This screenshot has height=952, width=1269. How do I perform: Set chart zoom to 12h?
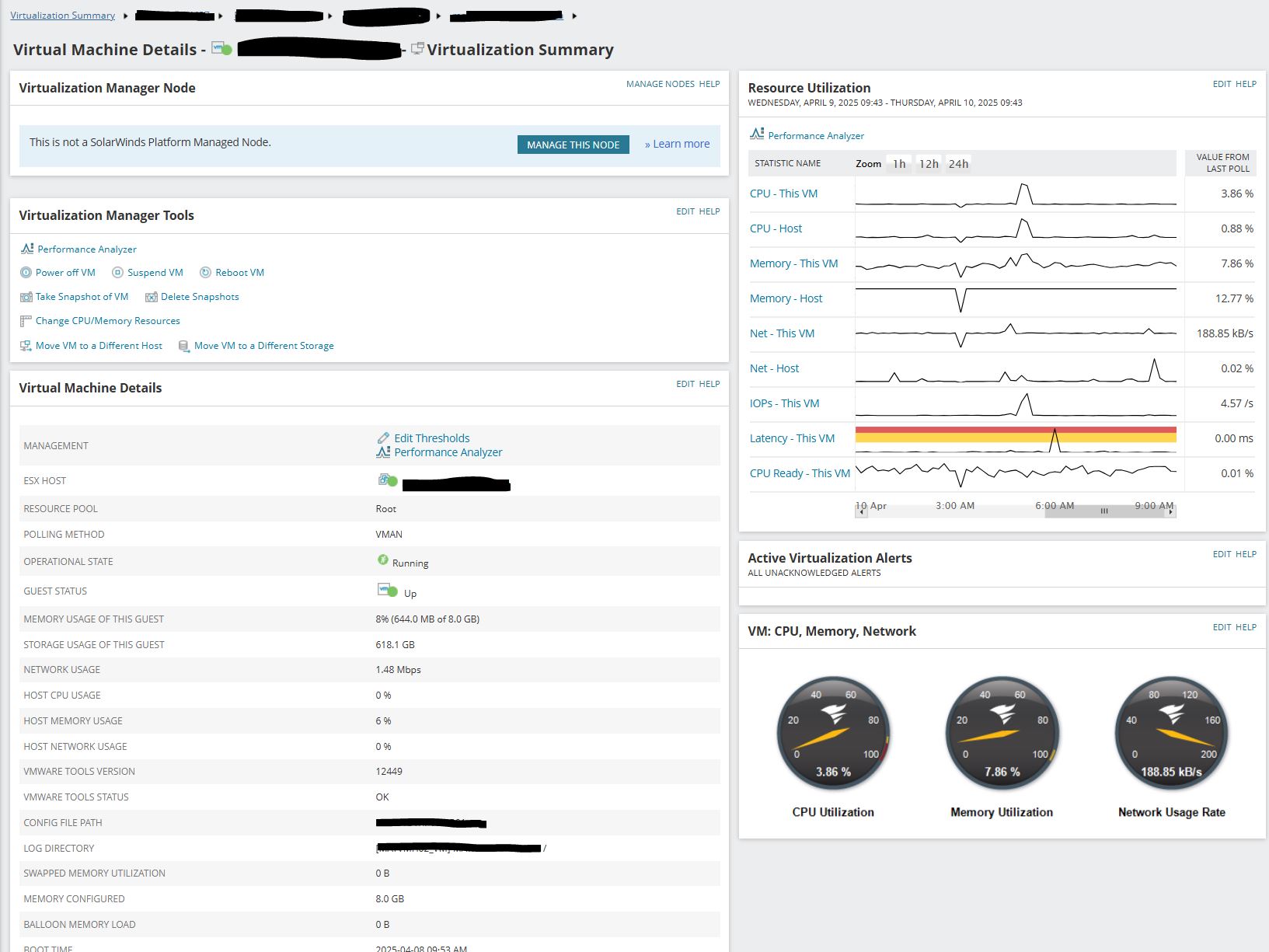coord(929,164)
